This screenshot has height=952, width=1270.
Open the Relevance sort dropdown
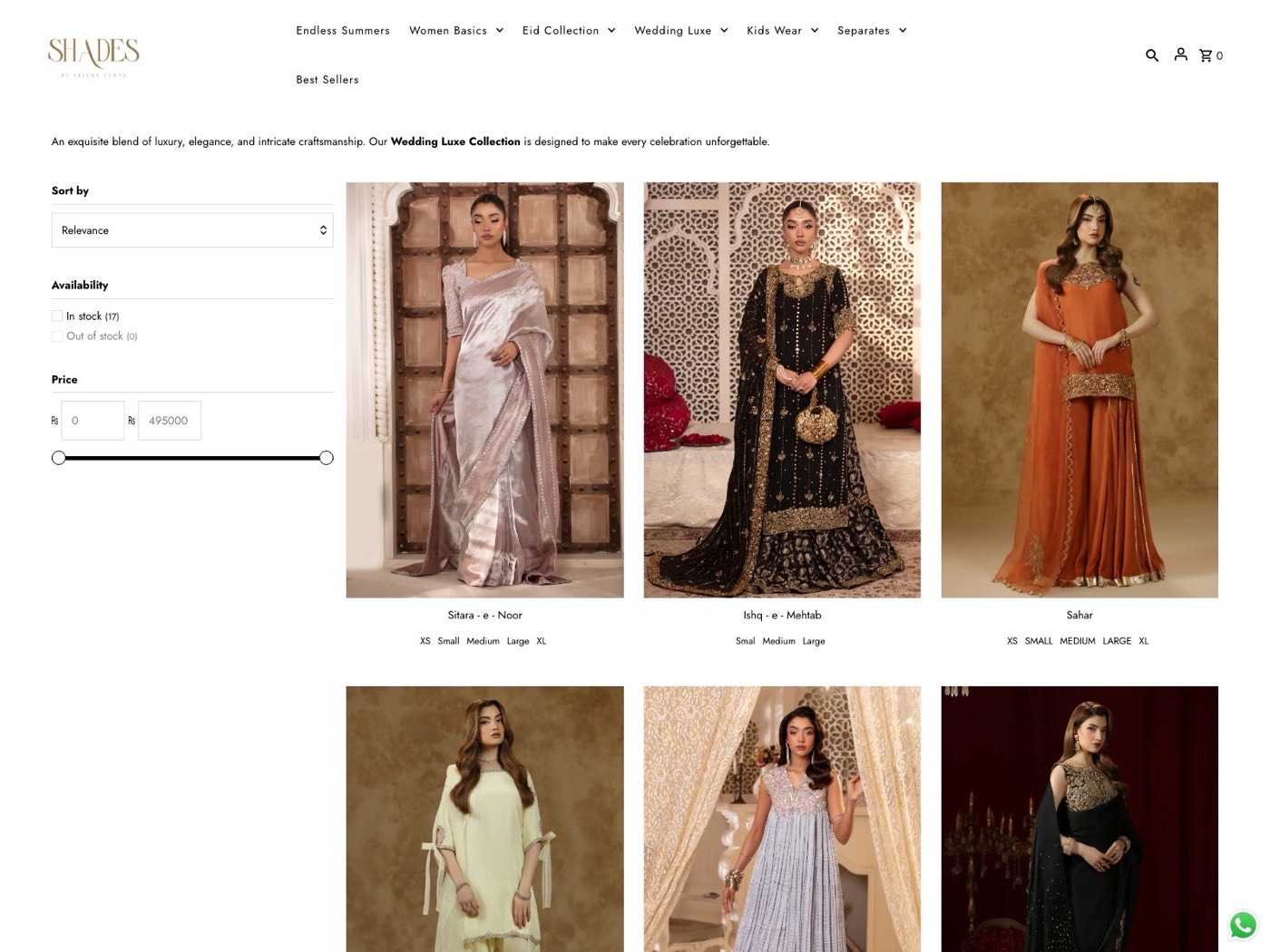click(x=192, y=230)
